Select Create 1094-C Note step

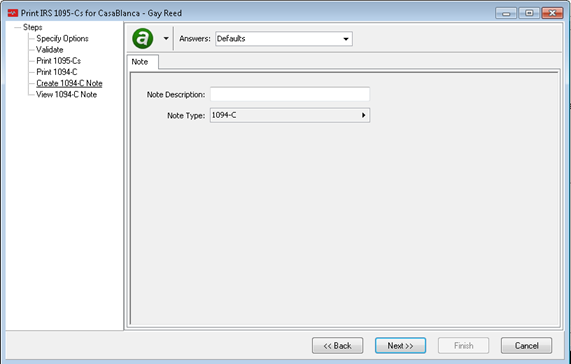click(x=69, y=83)
